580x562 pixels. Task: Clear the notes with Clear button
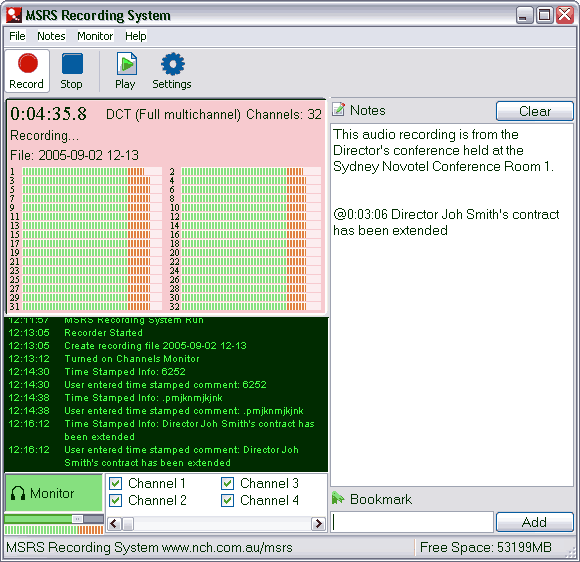[535, 111]
